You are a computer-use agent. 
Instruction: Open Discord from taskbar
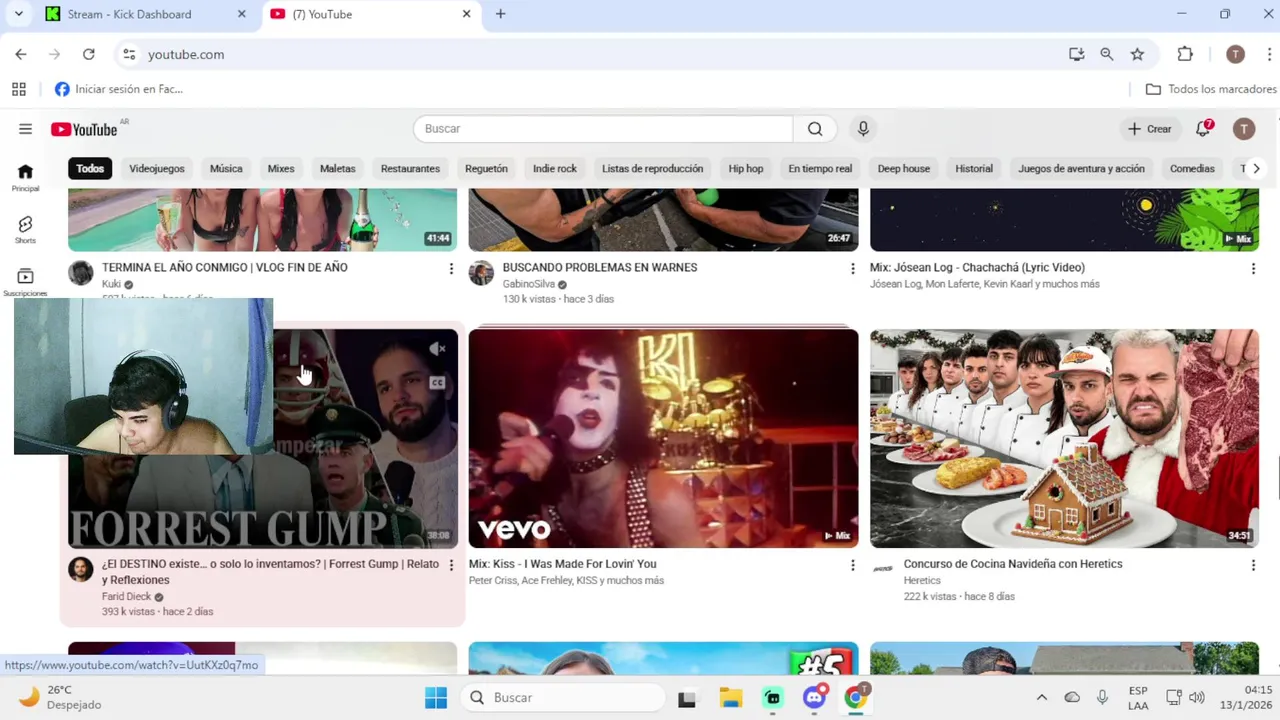[815, 698]
